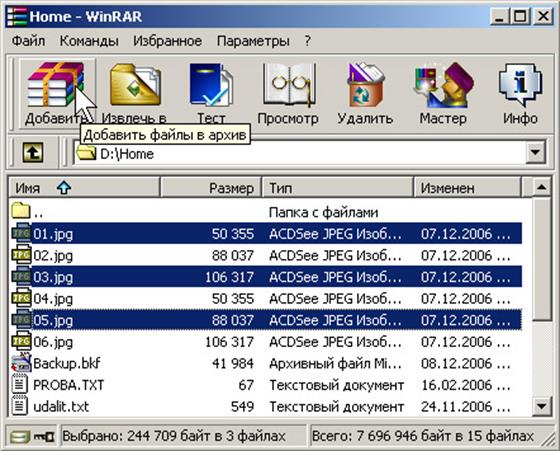Sort by Тип column header
The width and height of the screenshot is (560, 451).
pyautogui.click(x=338, y=187)
